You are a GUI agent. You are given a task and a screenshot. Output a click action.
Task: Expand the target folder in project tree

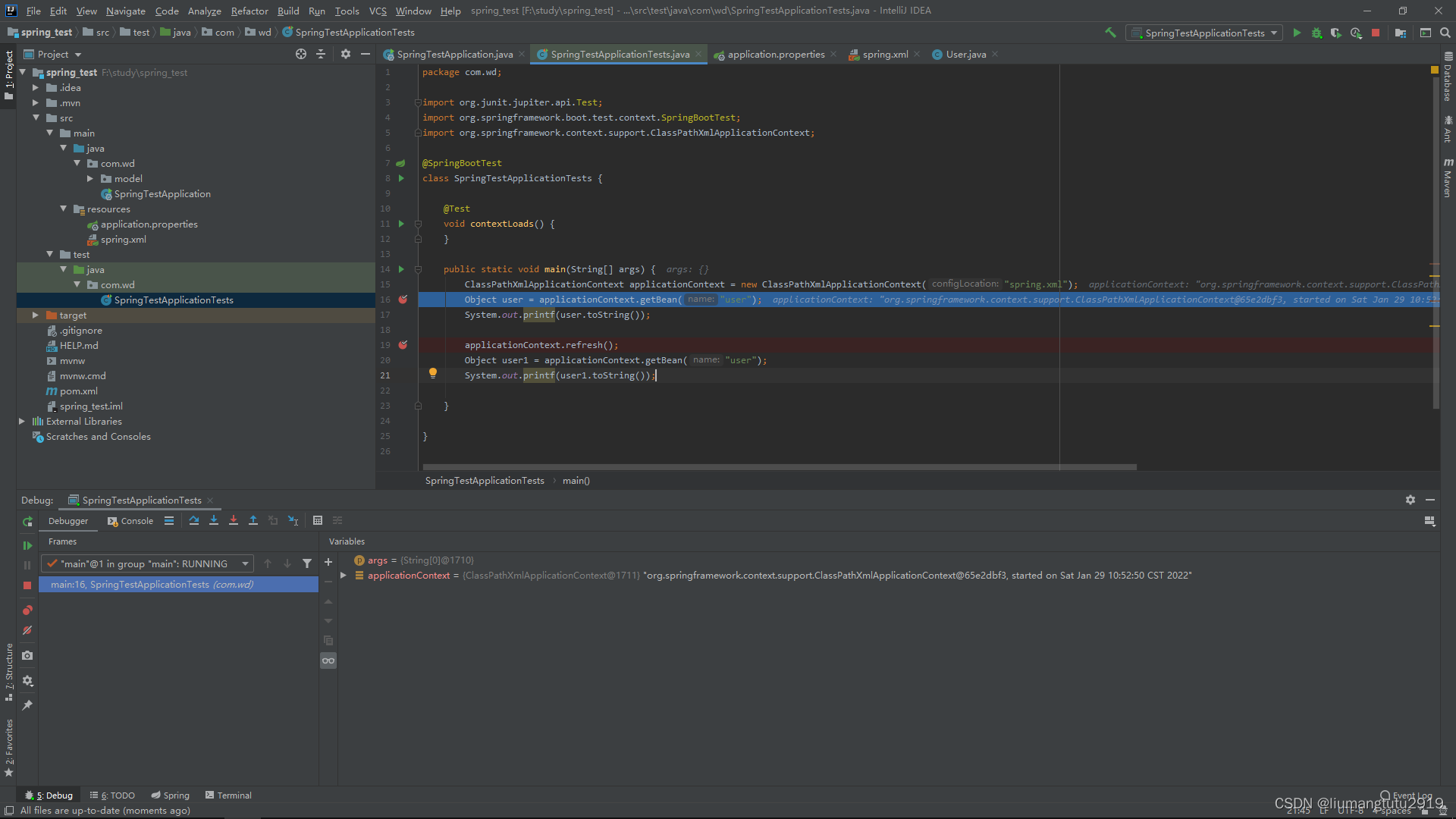[x=35, y=315]
